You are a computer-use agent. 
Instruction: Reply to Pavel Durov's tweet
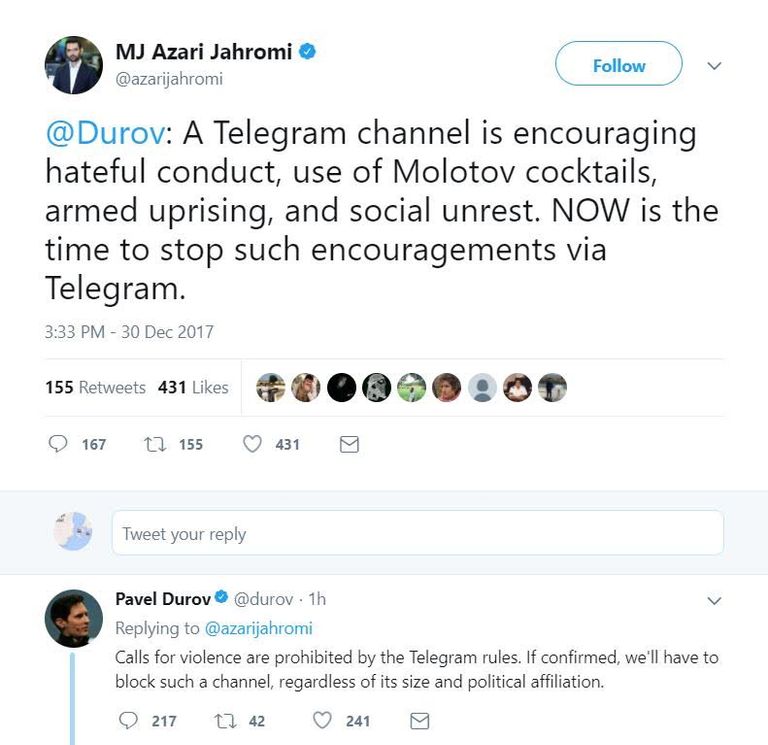[128, 720]
